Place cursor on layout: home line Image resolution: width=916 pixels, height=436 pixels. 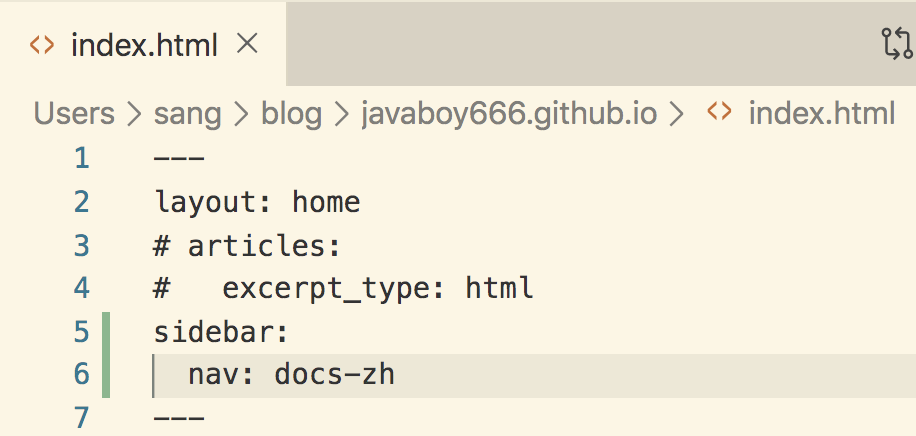point(257,203)
